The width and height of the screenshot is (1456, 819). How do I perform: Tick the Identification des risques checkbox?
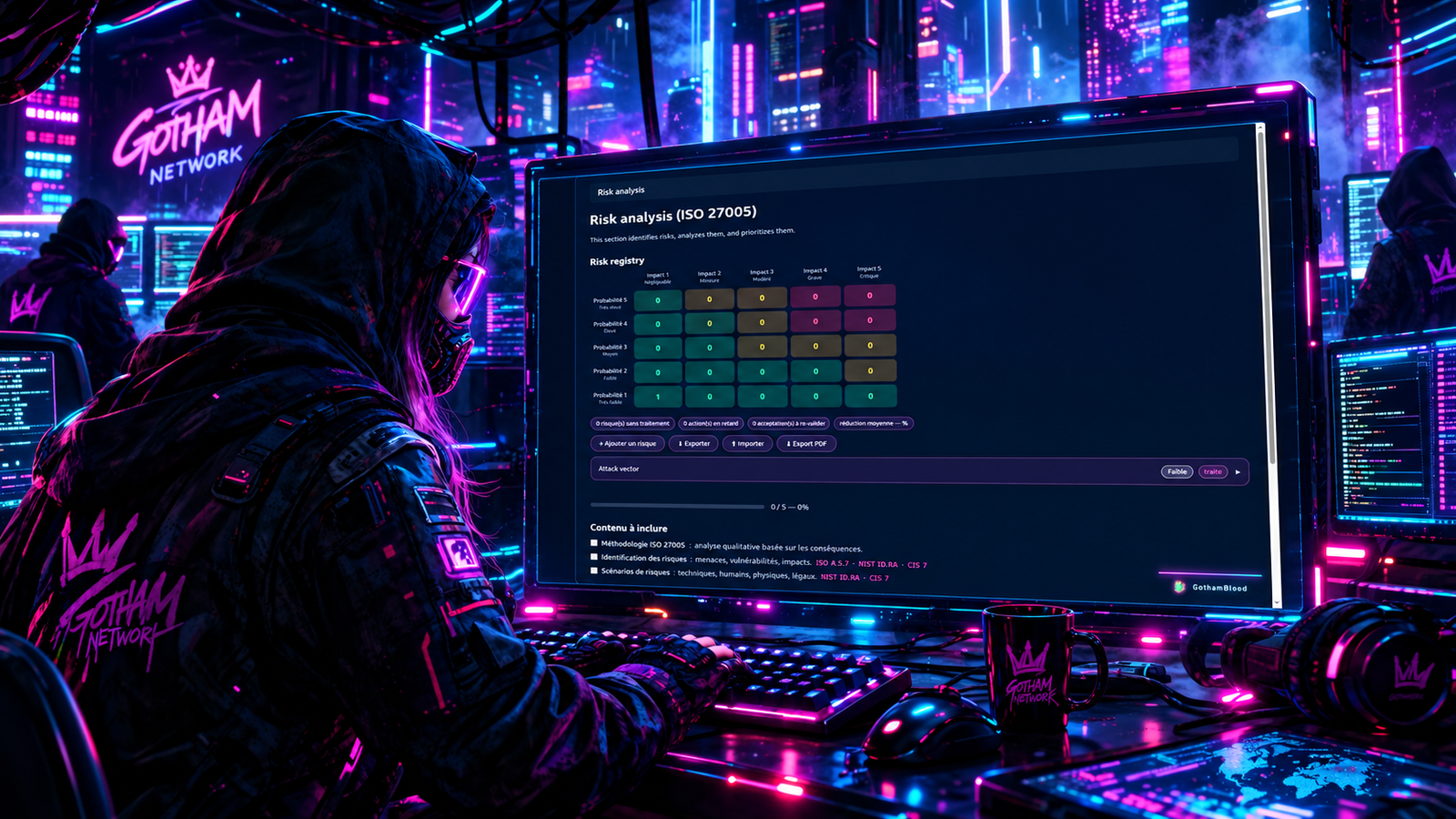[x=594, y=557]
